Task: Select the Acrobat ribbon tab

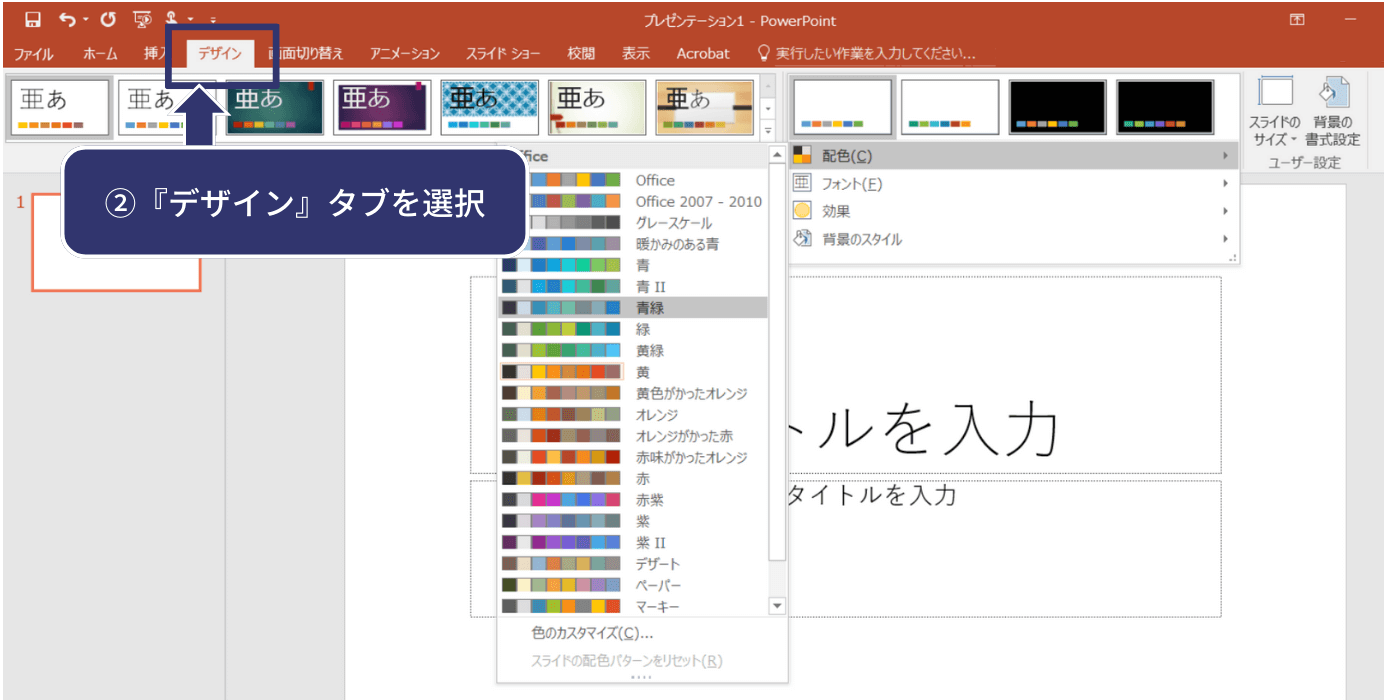Action: coord(703,53)
